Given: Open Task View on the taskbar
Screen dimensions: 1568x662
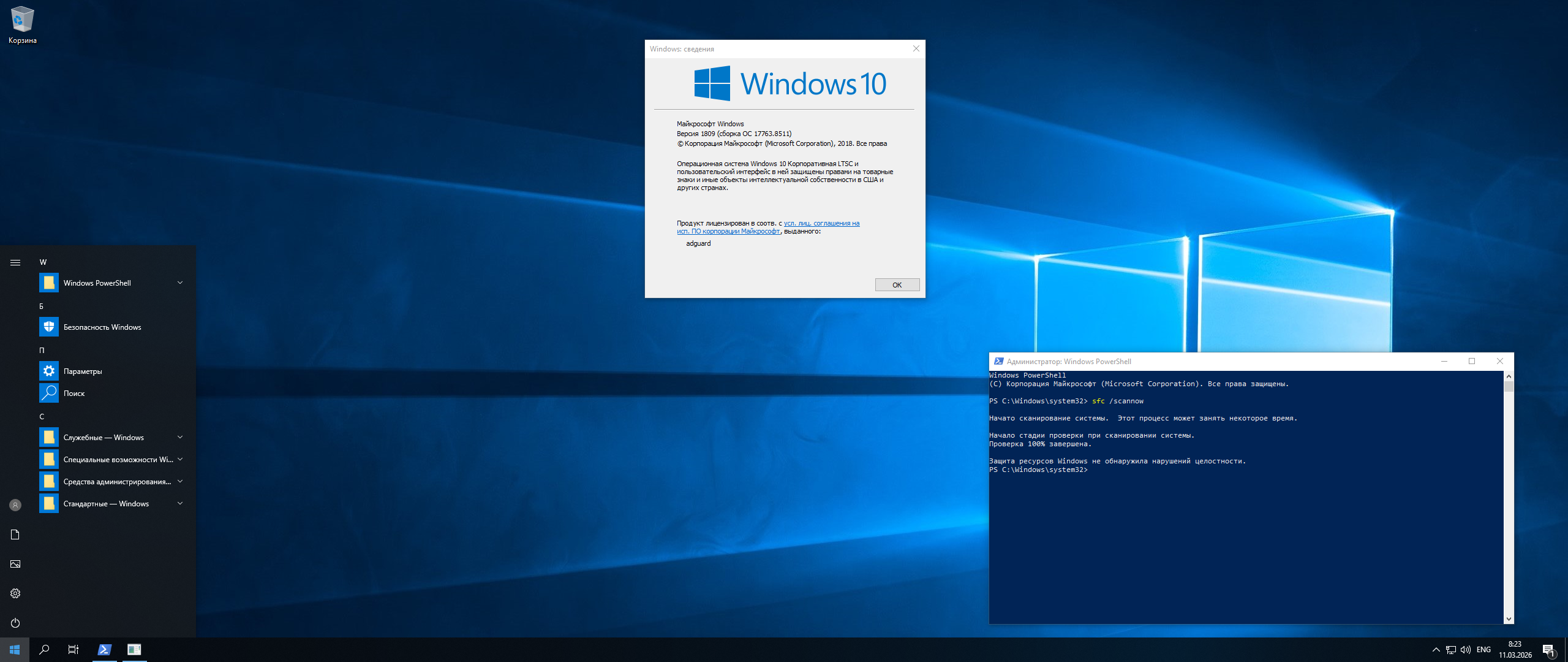Looking at the screenshot, I should 73,650.
